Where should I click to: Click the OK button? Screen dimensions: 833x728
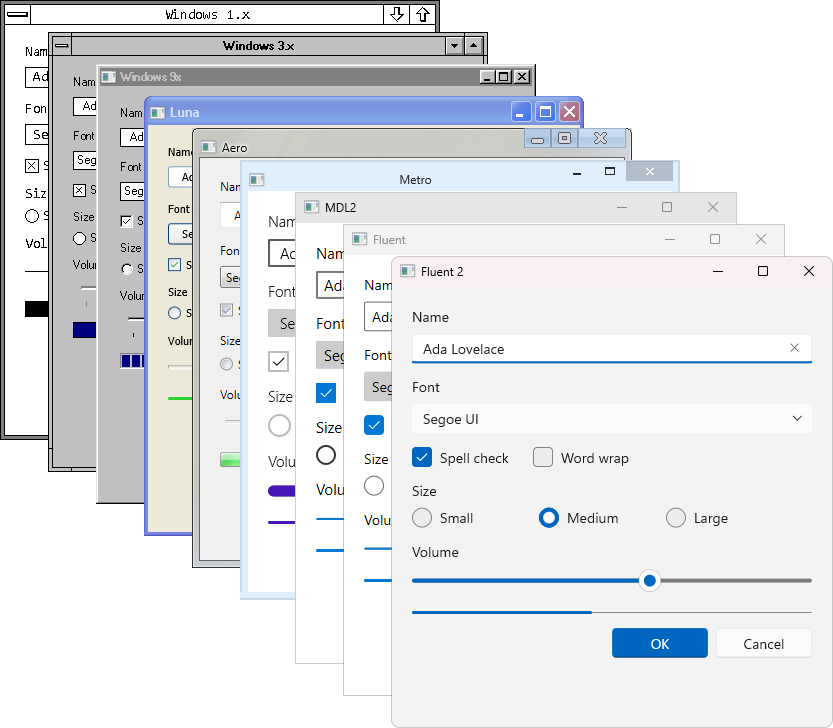click(660, 644)
